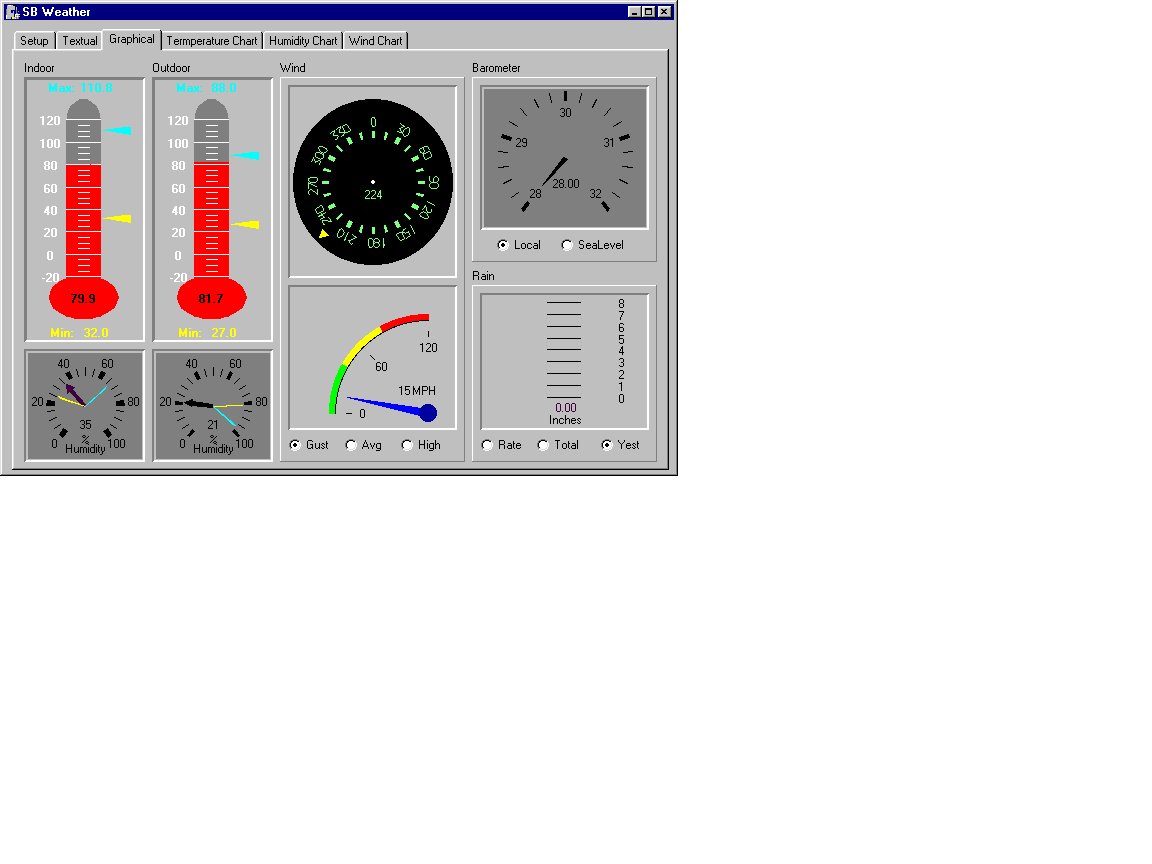Switch to the Temperature Chart tab

[x=211, y=41]
